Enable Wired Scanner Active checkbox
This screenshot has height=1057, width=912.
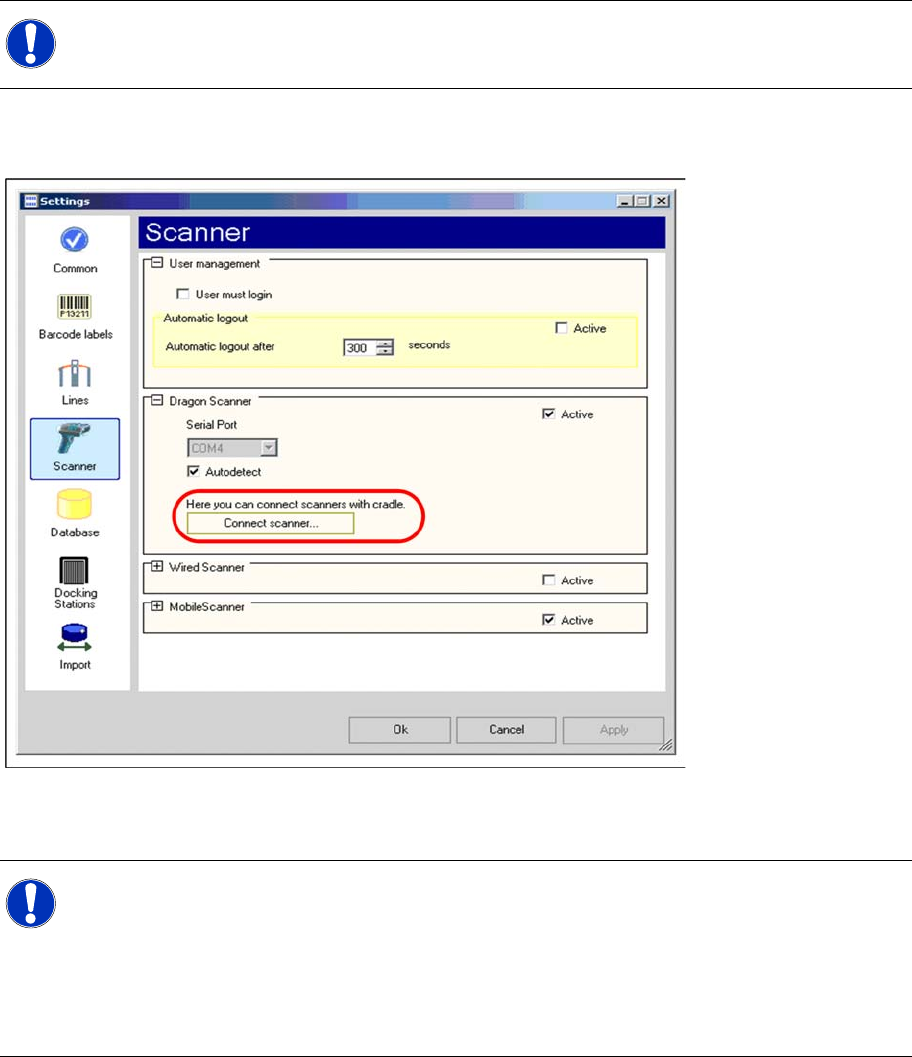[549, 580]
